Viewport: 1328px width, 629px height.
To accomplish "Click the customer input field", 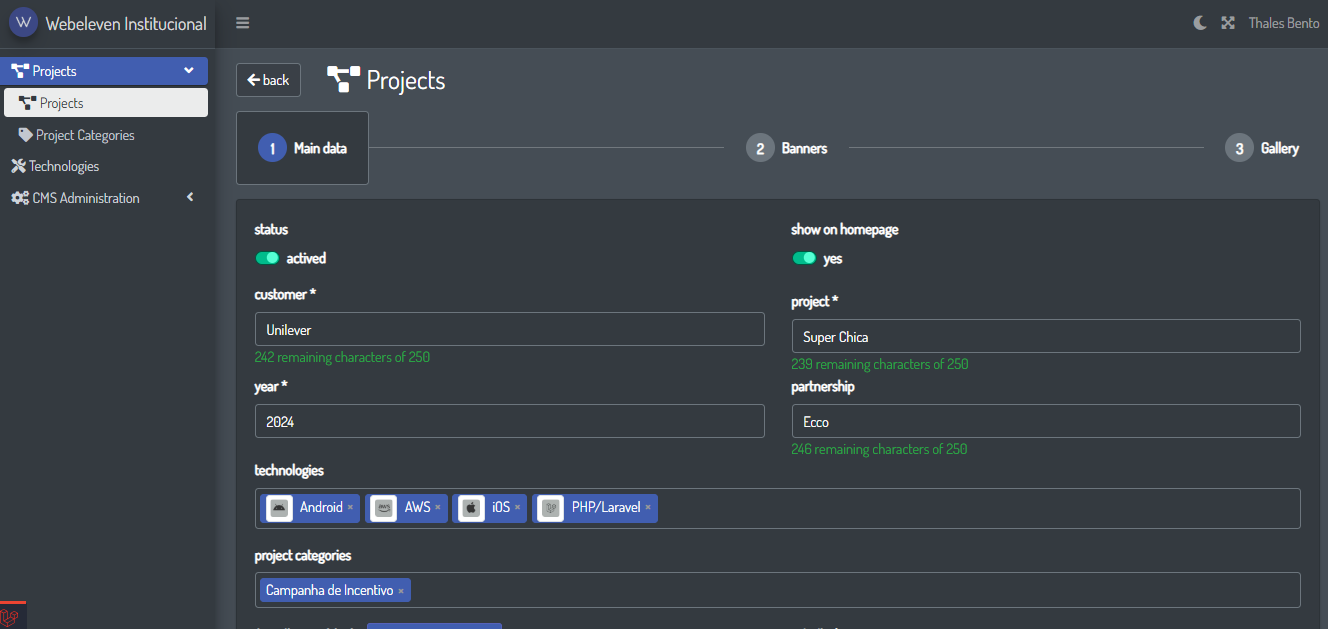I will (x=509, y=329).
